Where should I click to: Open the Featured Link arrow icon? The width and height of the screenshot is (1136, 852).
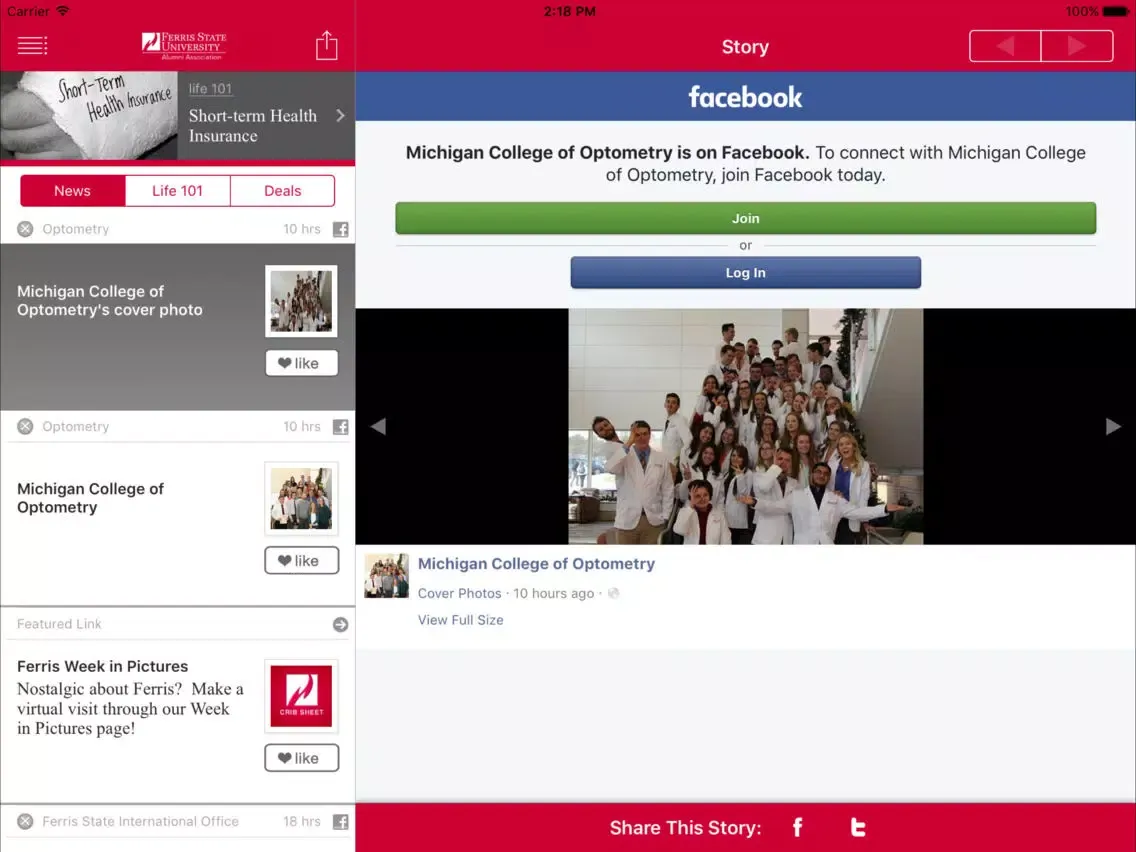tap(341, 625)
